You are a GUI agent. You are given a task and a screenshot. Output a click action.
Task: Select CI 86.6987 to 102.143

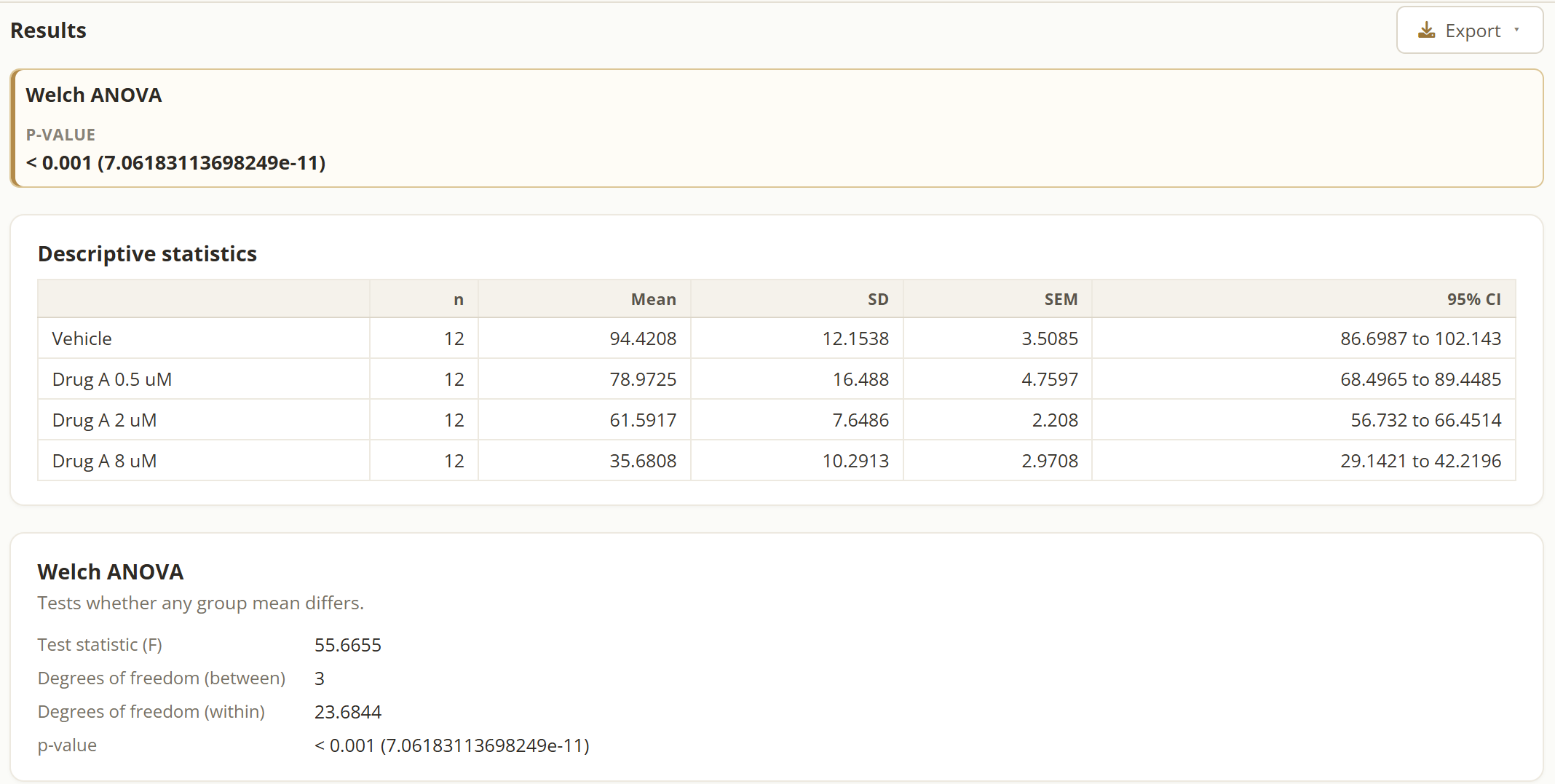point(1421,338)
